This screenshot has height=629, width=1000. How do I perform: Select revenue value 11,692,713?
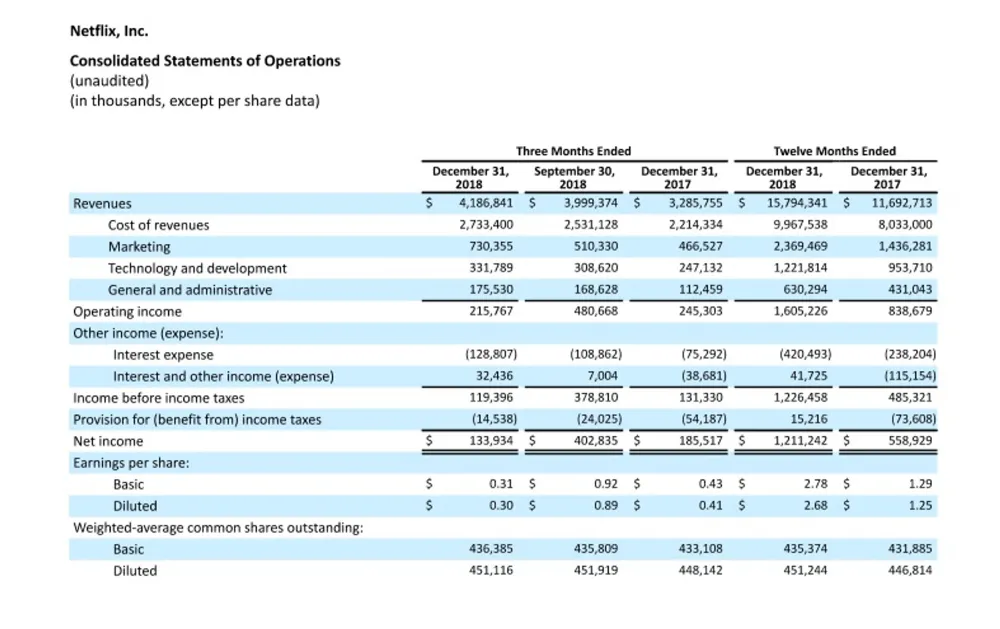tap(902, 203)
